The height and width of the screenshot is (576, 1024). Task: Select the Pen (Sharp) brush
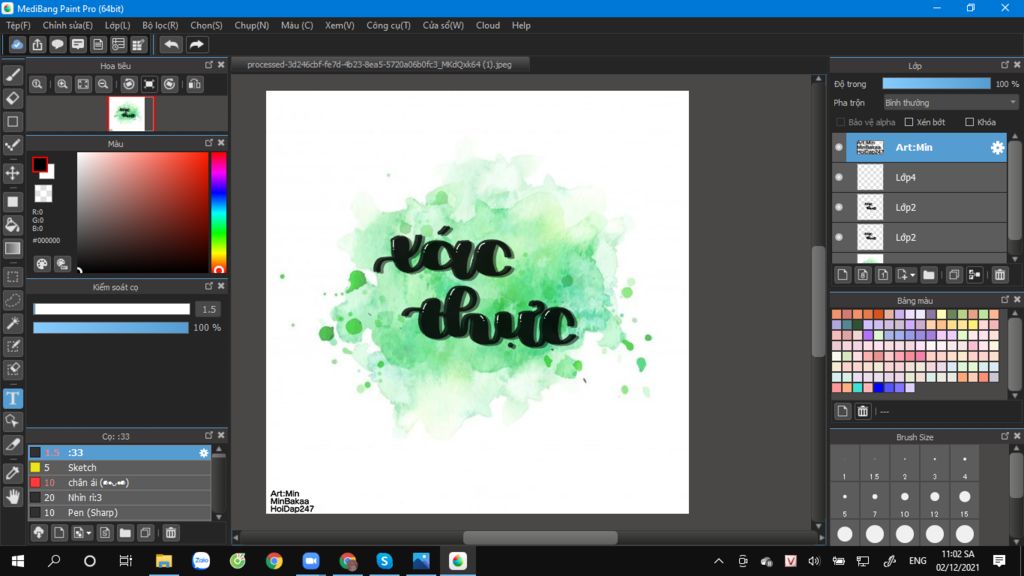click(120, 513)
